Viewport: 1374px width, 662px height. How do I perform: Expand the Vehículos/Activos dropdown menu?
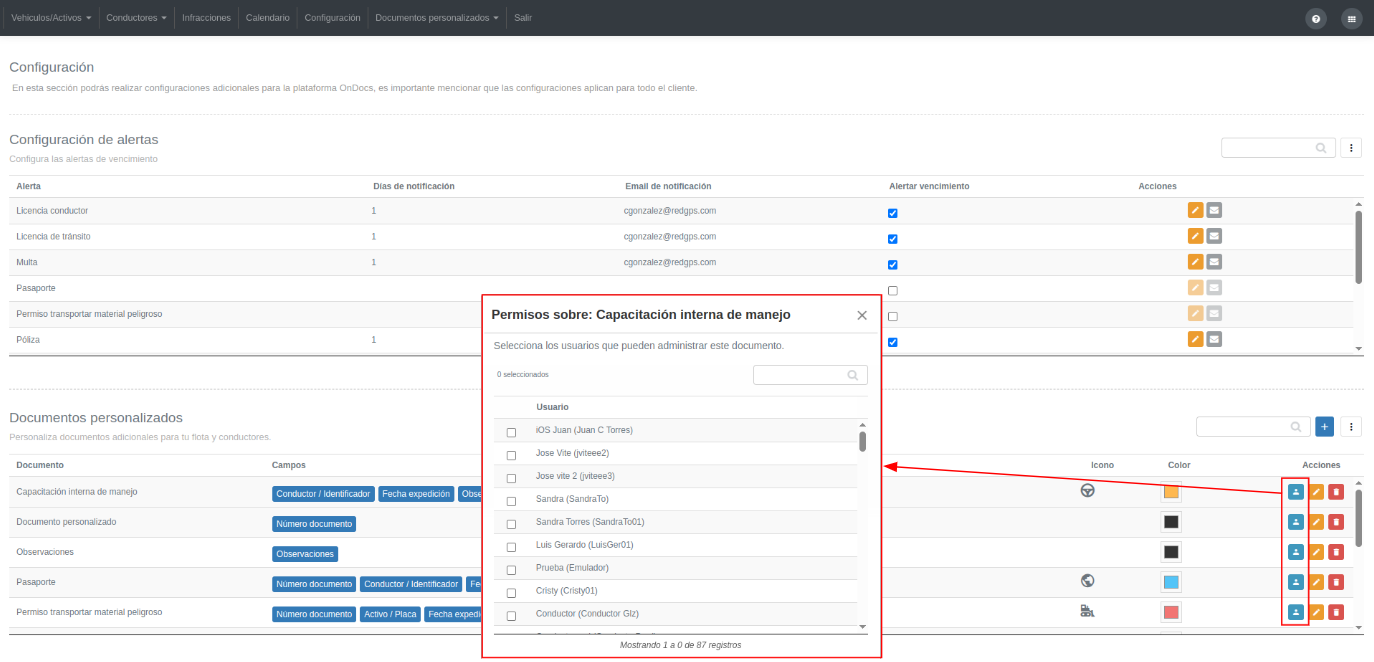[52, 18]
